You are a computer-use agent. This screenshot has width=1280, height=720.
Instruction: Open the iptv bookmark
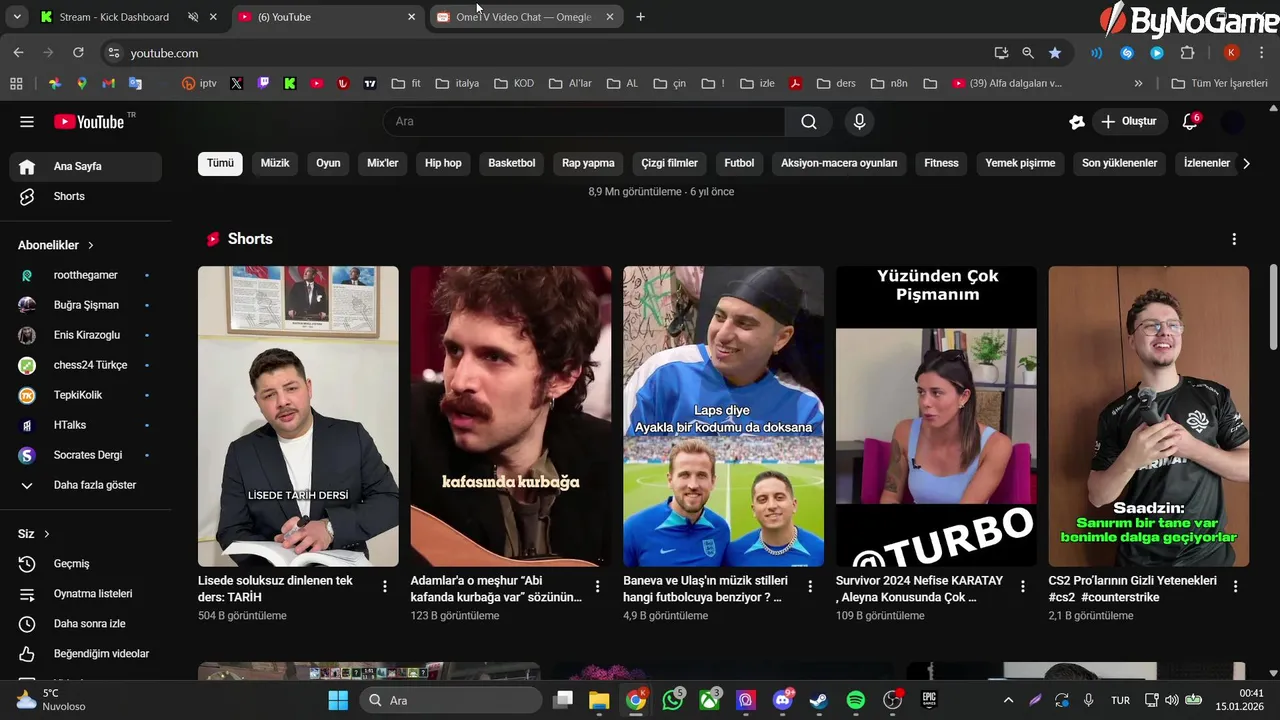click(199, 84)
